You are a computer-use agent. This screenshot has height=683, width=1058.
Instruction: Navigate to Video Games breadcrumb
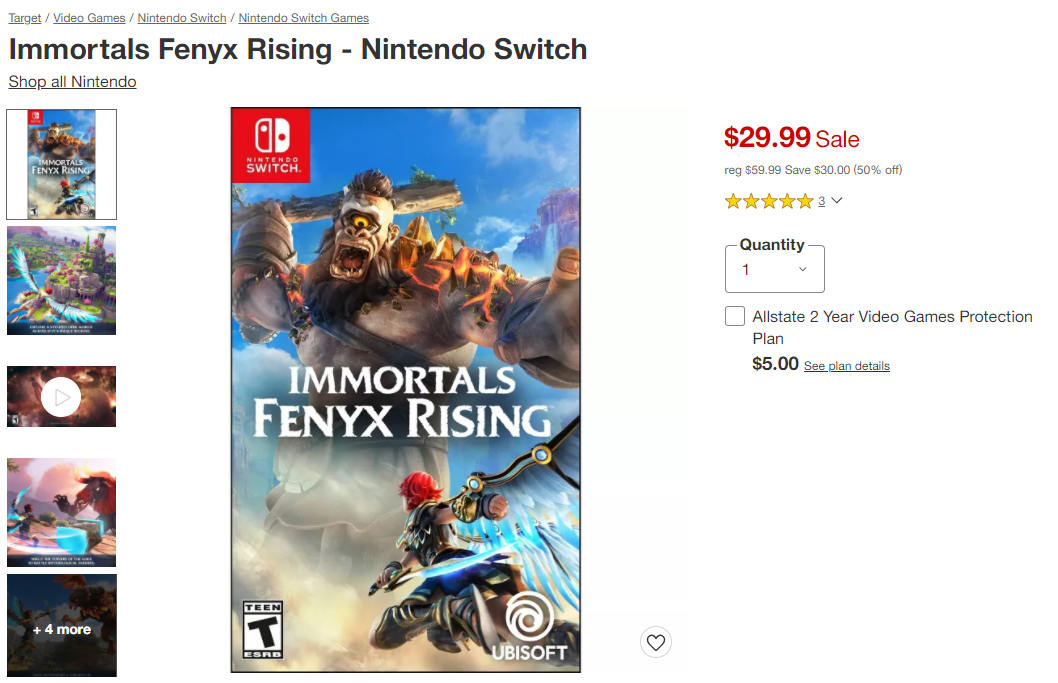pos(90,18)
